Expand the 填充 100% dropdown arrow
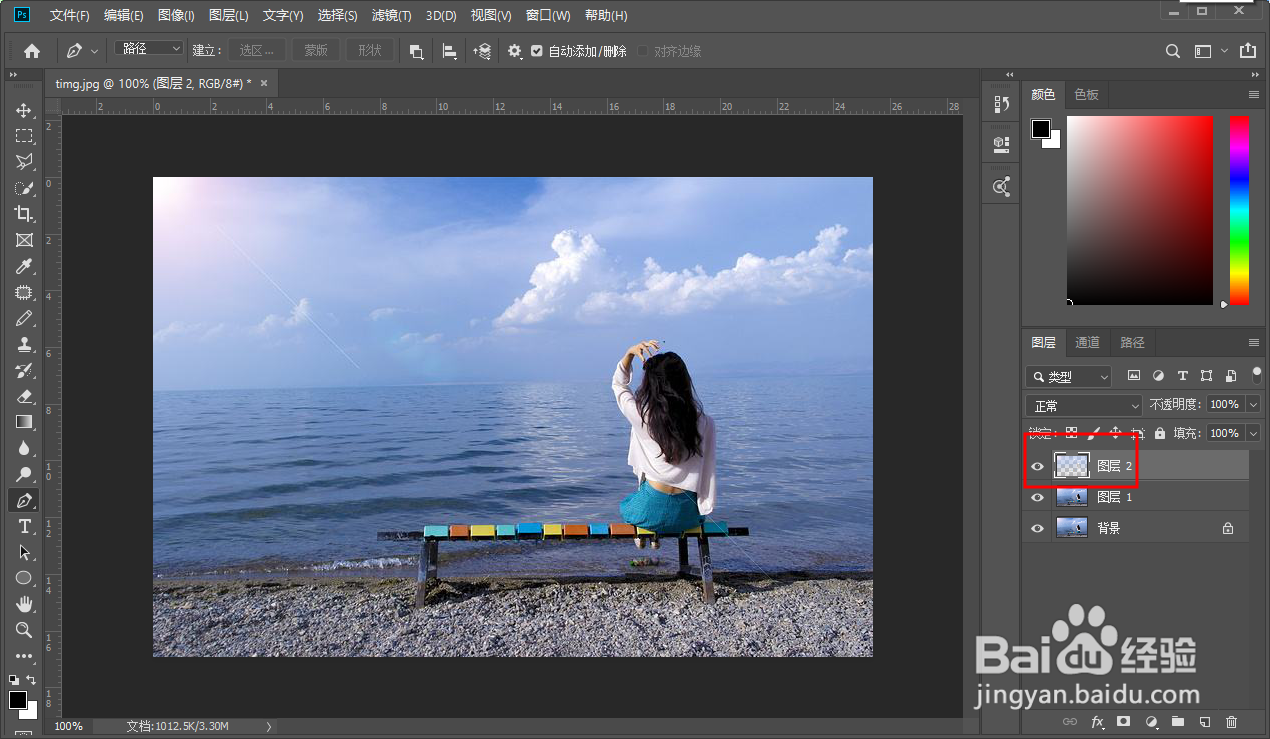The width and height of the screenshot is (1270, 739). pos(1253,433)
